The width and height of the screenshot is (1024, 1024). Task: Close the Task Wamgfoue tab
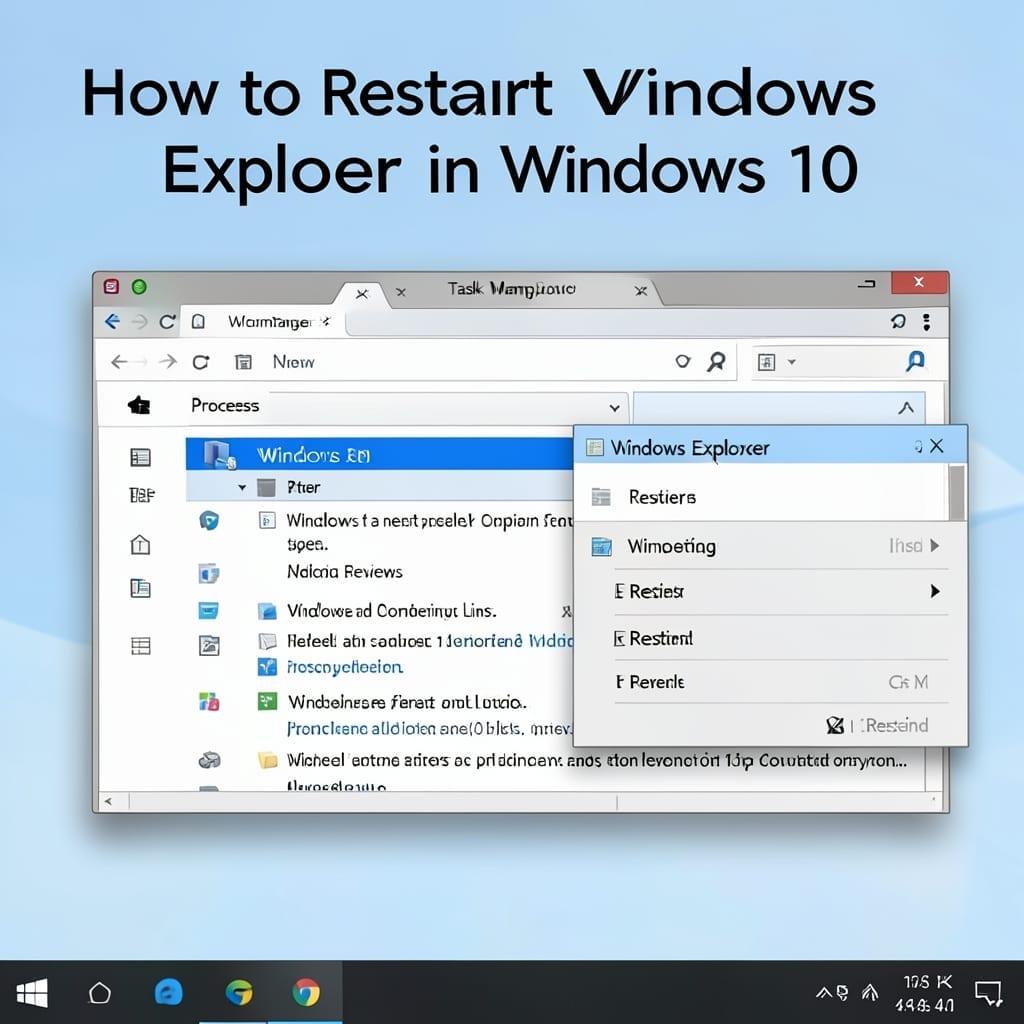tap(641, 291)
